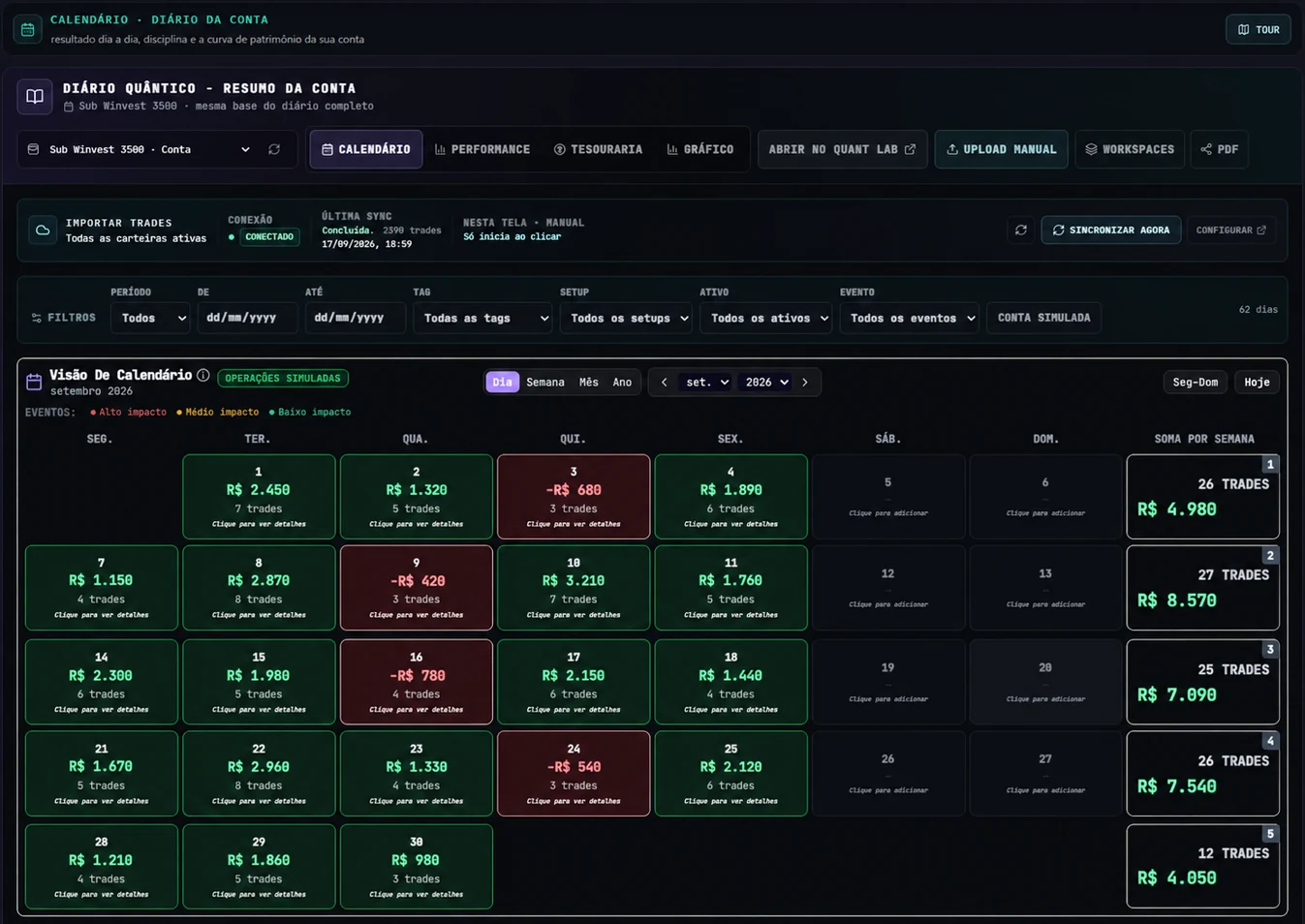Click the Até date input field

click(355, 318)
